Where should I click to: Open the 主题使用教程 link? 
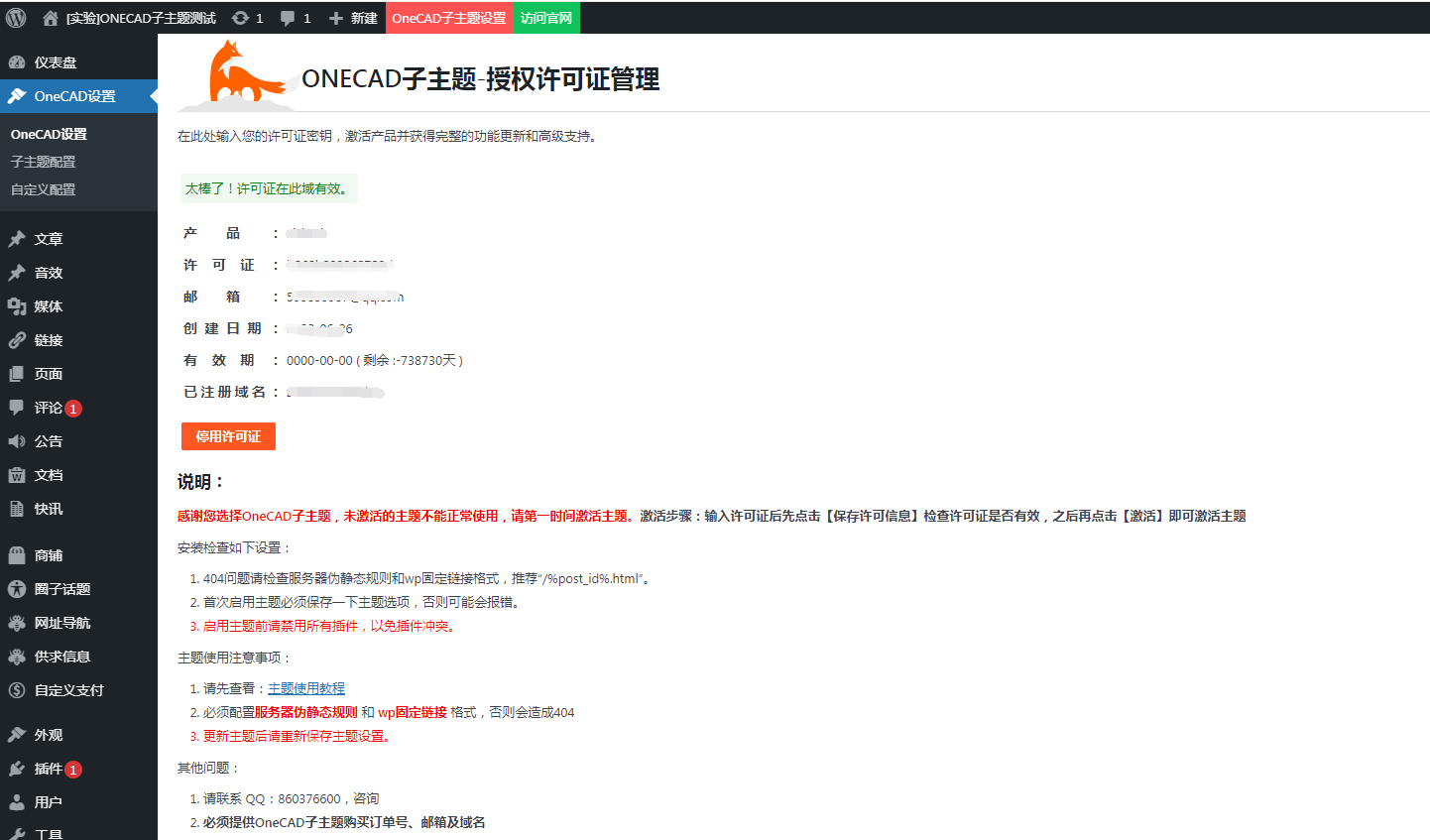[x=306, y=688]
